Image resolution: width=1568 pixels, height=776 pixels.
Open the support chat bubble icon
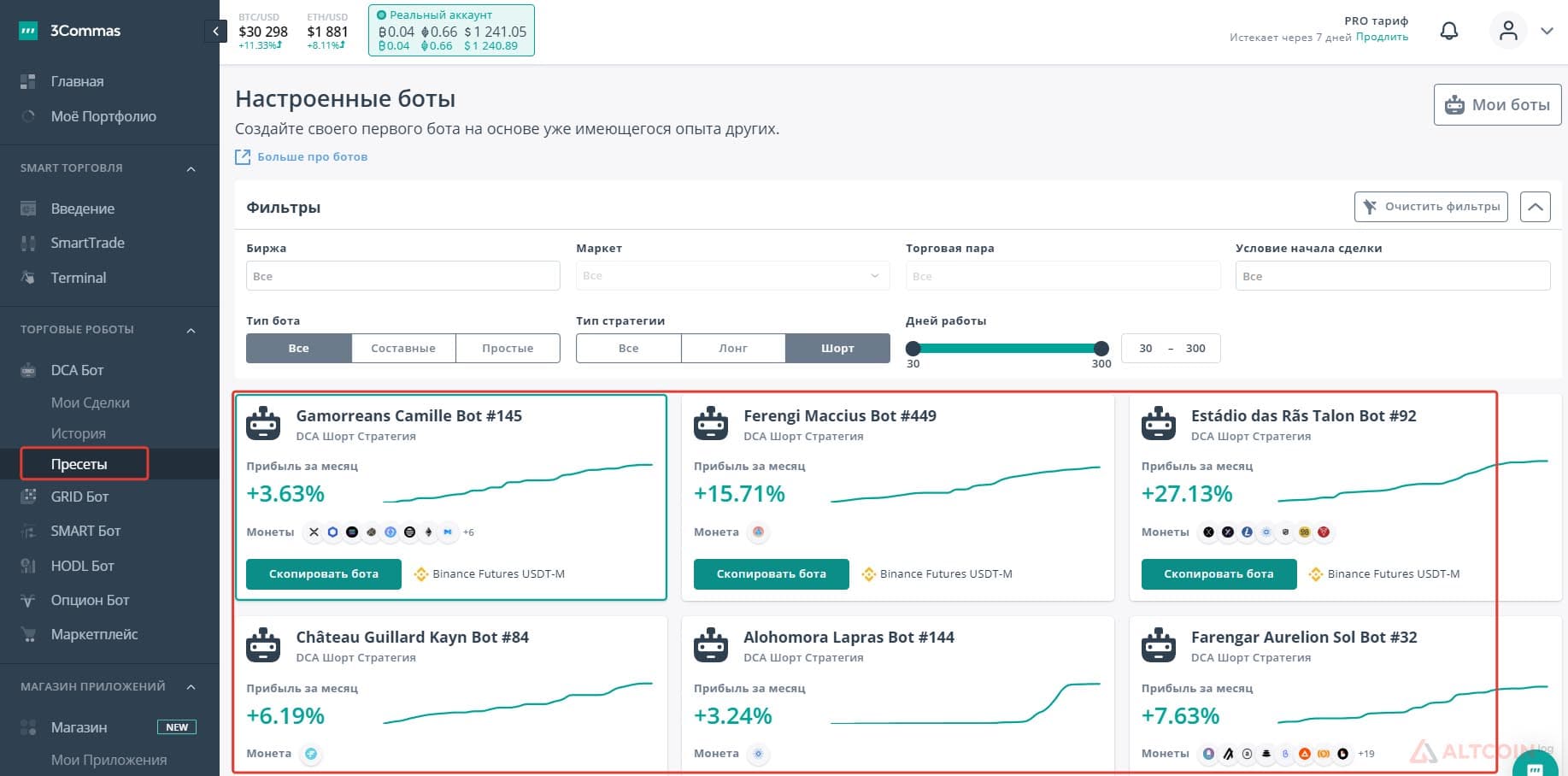(x=1536, y=763)
